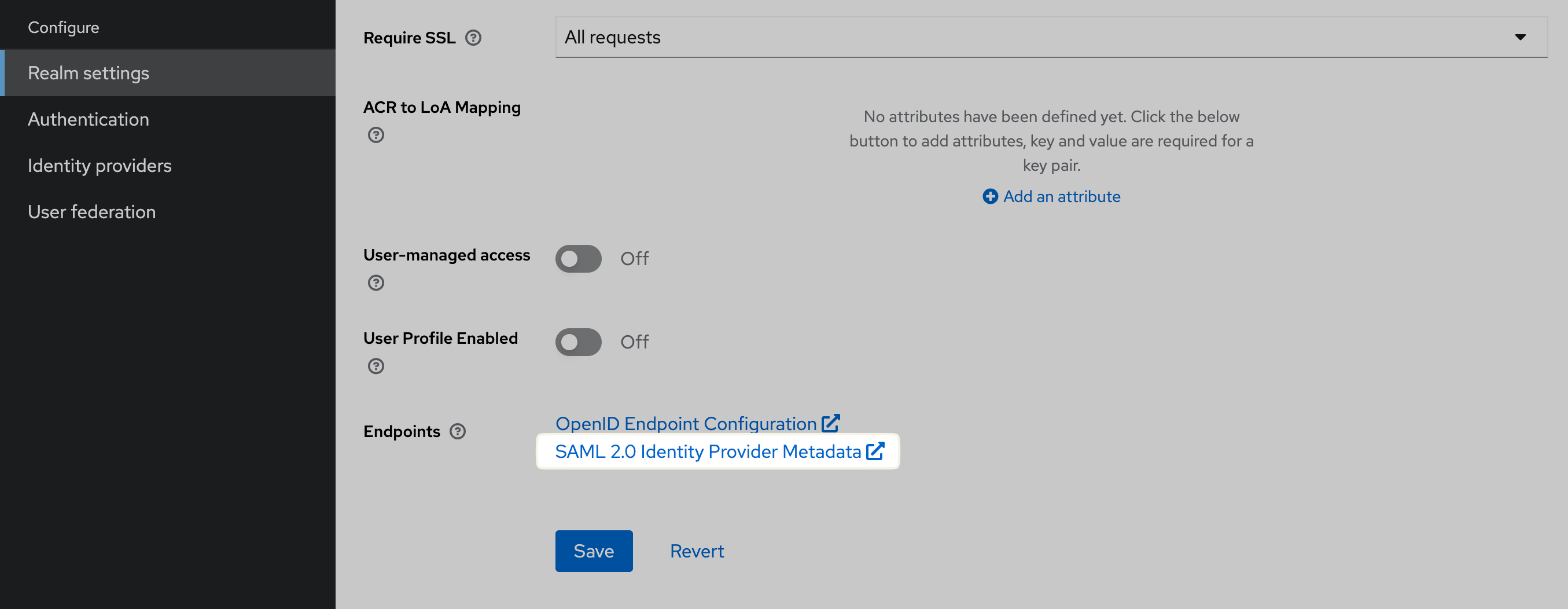Click the Require SSL dropdown caret arrow

(1520, 37)
